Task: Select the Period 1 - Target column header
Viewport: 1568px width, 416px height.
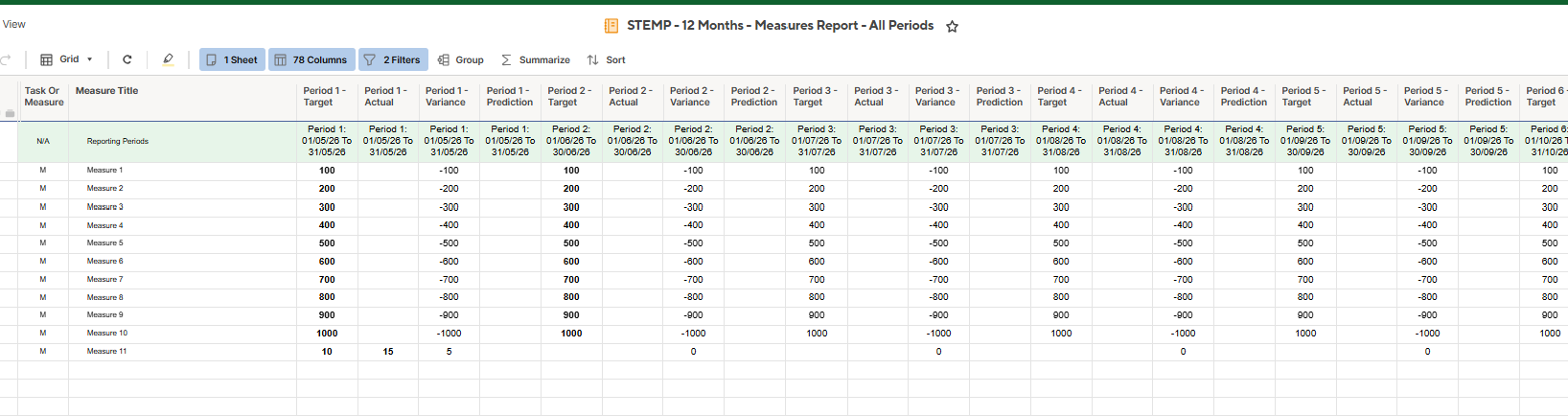Action: click(x=327, y=97)
